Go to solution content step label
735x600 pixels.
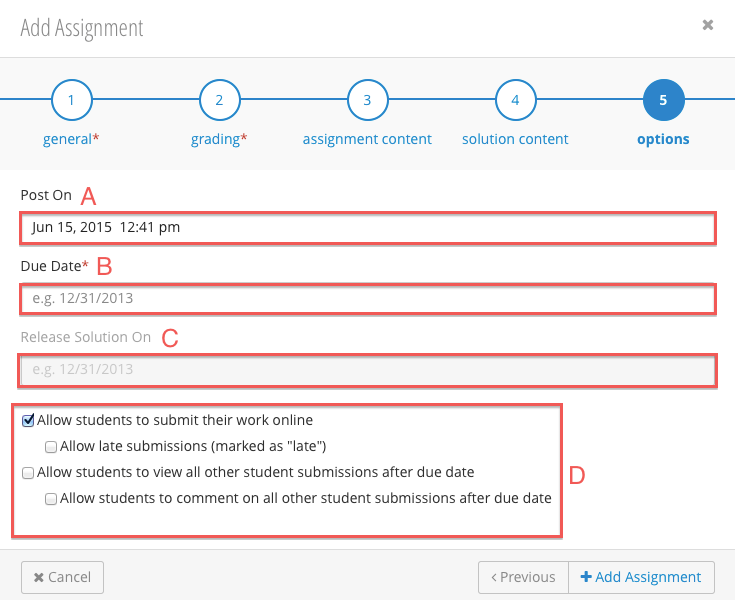point(515,139)
